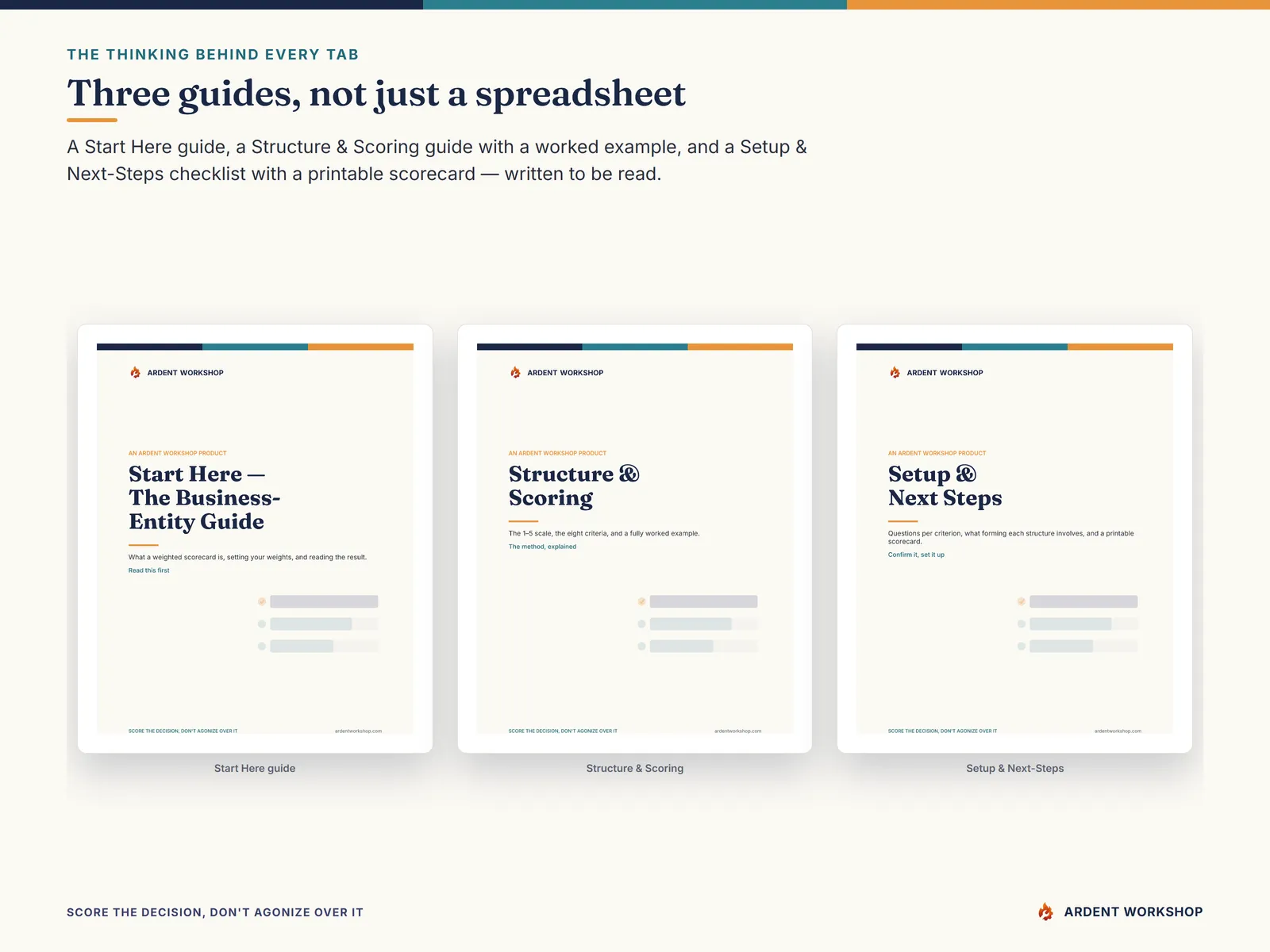This screenshot has width=1270, height=952.
Task: Click the cover title "Setup & Next Steps"
Action: click(945, 486)
